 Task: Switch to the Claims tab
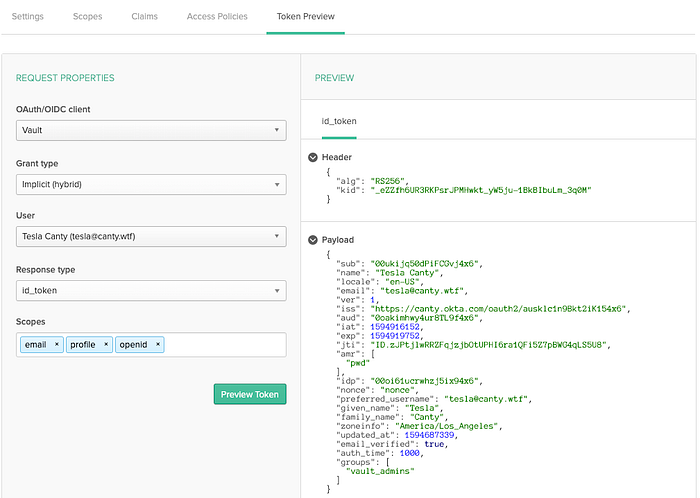[x=145, y=17]
